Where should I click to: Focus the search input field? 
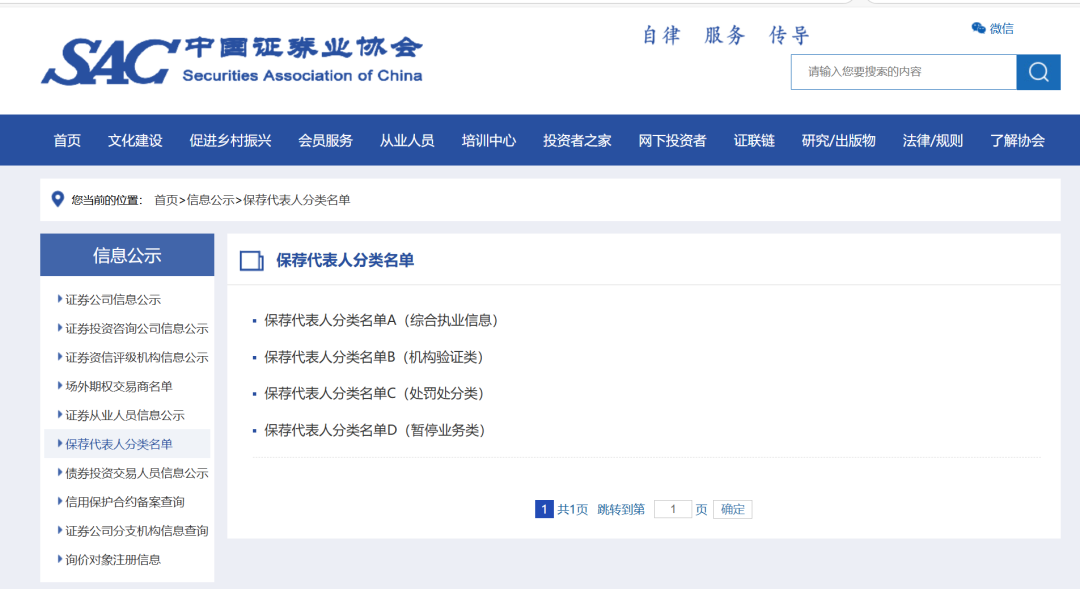[904, 72]
